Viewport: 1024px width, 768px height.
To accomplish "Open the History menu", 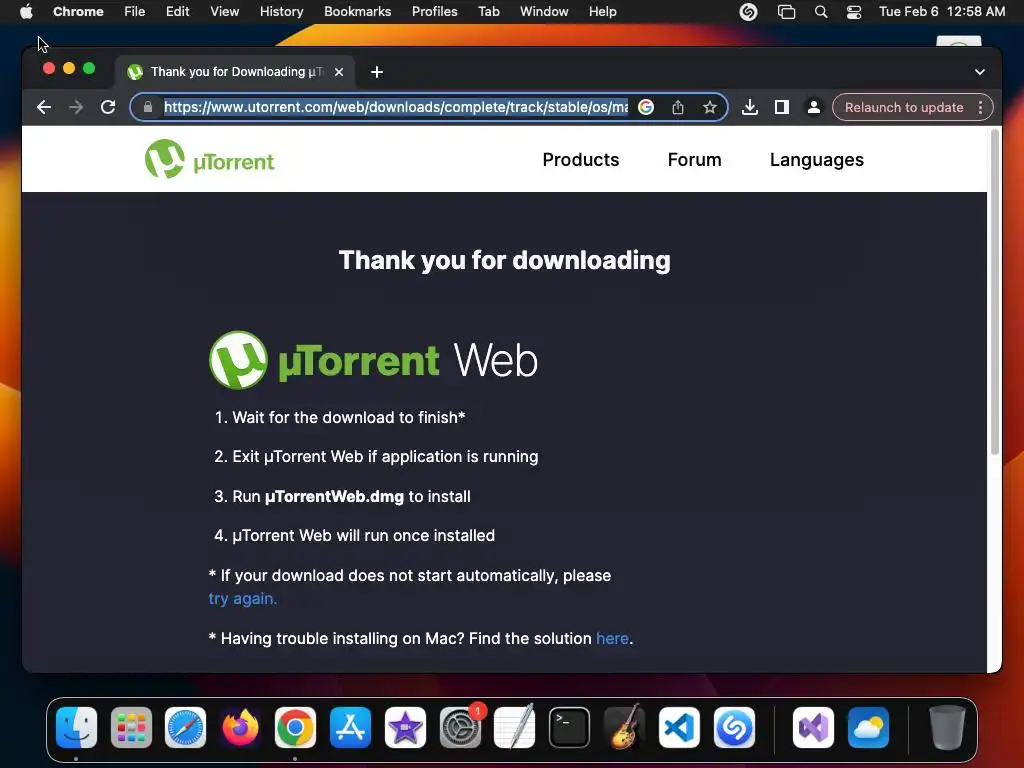I will (281, 12).
